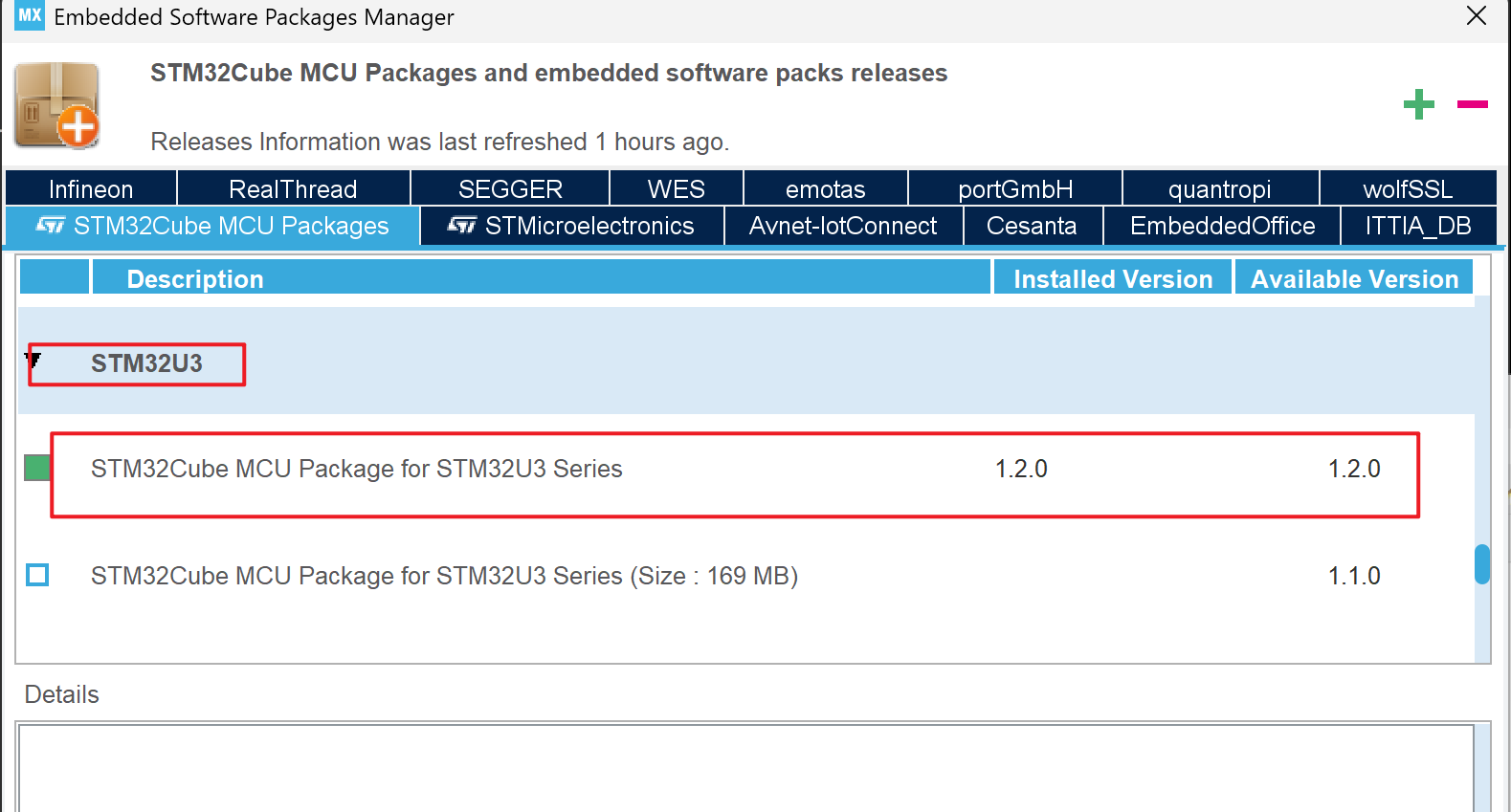The height and width of the screenshot is (812, 1511).
Task: Switch to the SEGGER tab
Action: click(x=510, y=189)
